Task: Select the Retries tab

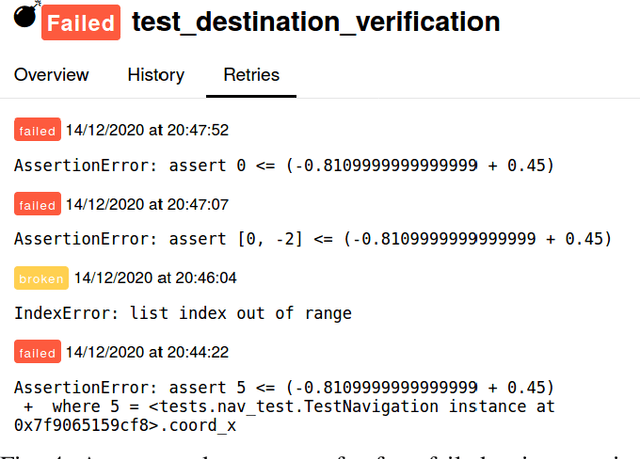Action: click(251, 75)
